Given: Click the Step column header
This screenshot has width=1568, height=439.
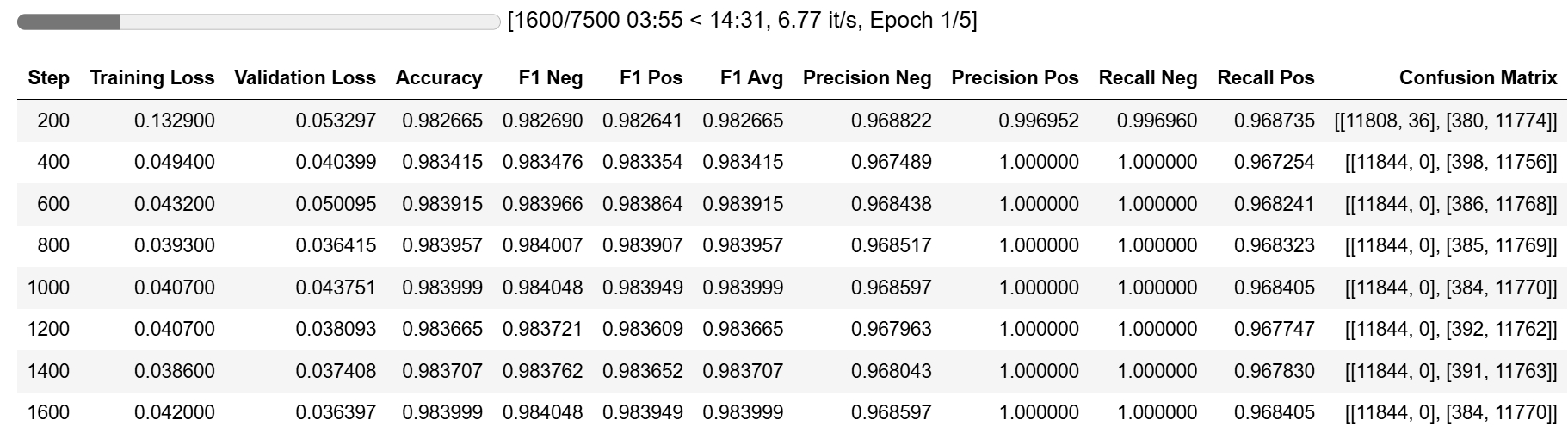Looking at the screenshot, I should pos(48,78).
